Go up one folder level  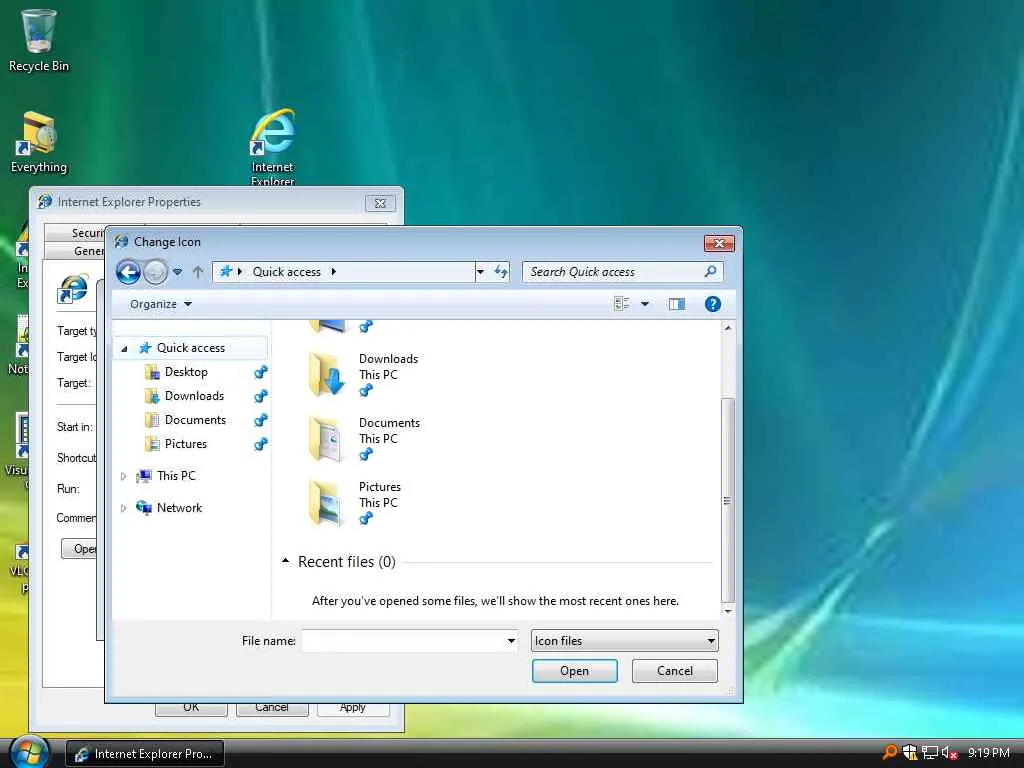pyautogui.click(x=198, y=272)
